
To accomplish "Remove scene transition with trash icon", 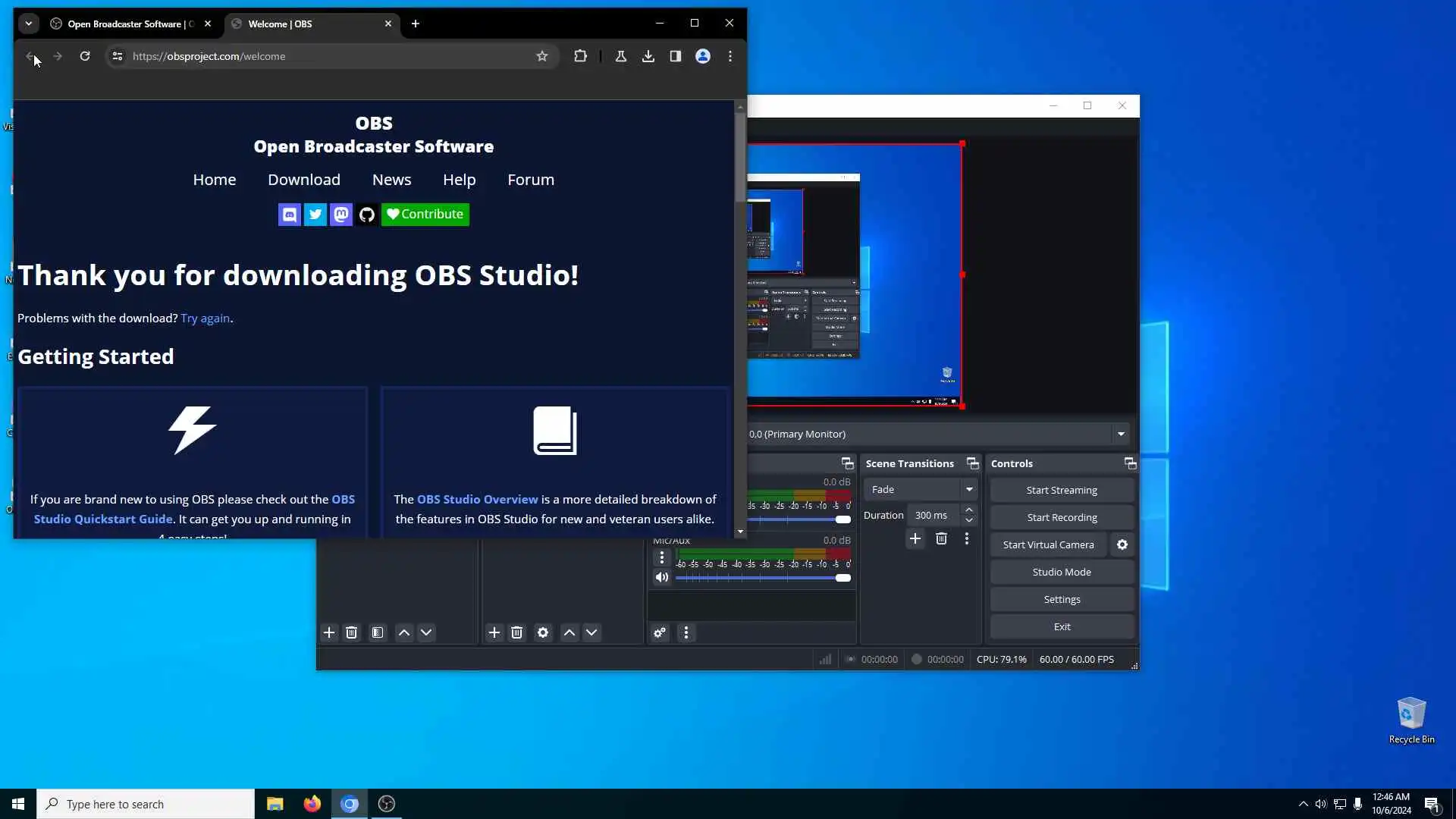I will pyautogui.click(x=941, y=538).
